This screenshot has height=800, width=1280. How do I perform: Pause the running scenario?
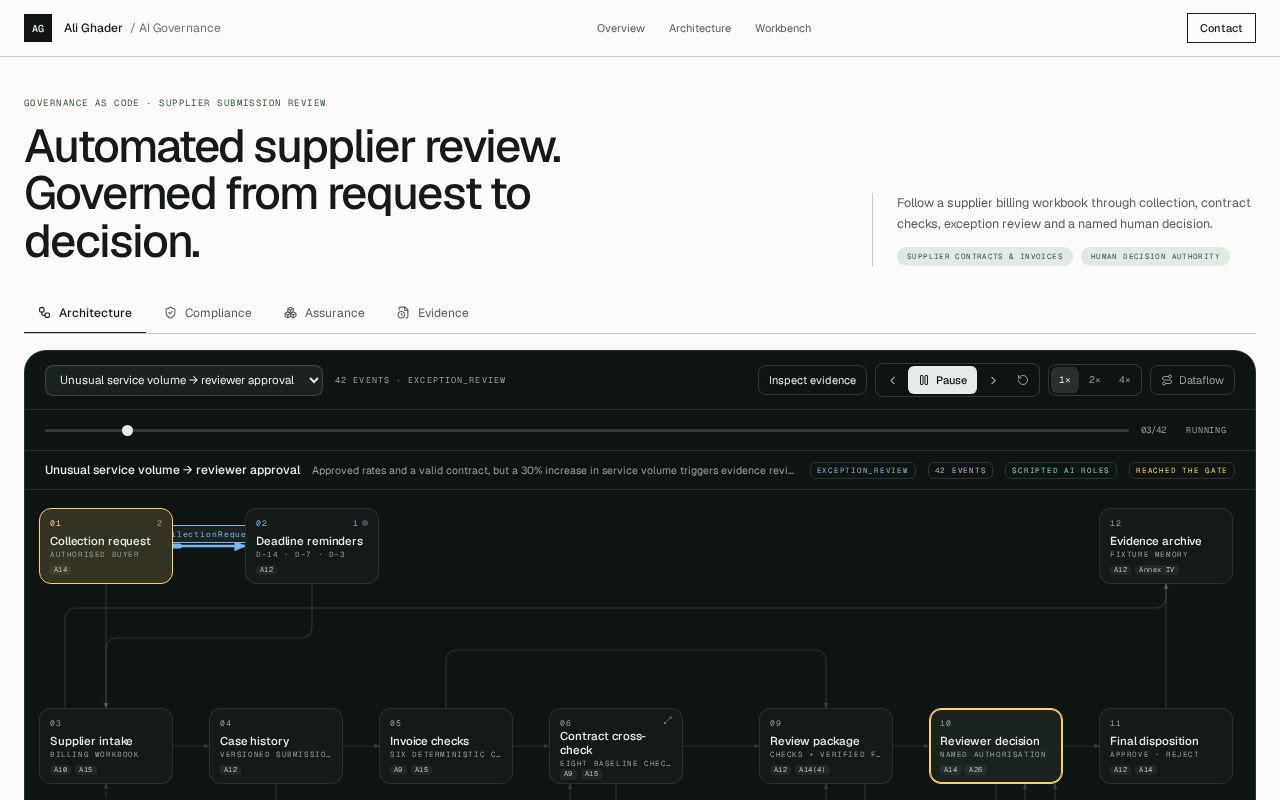click(x=942, y=380)
